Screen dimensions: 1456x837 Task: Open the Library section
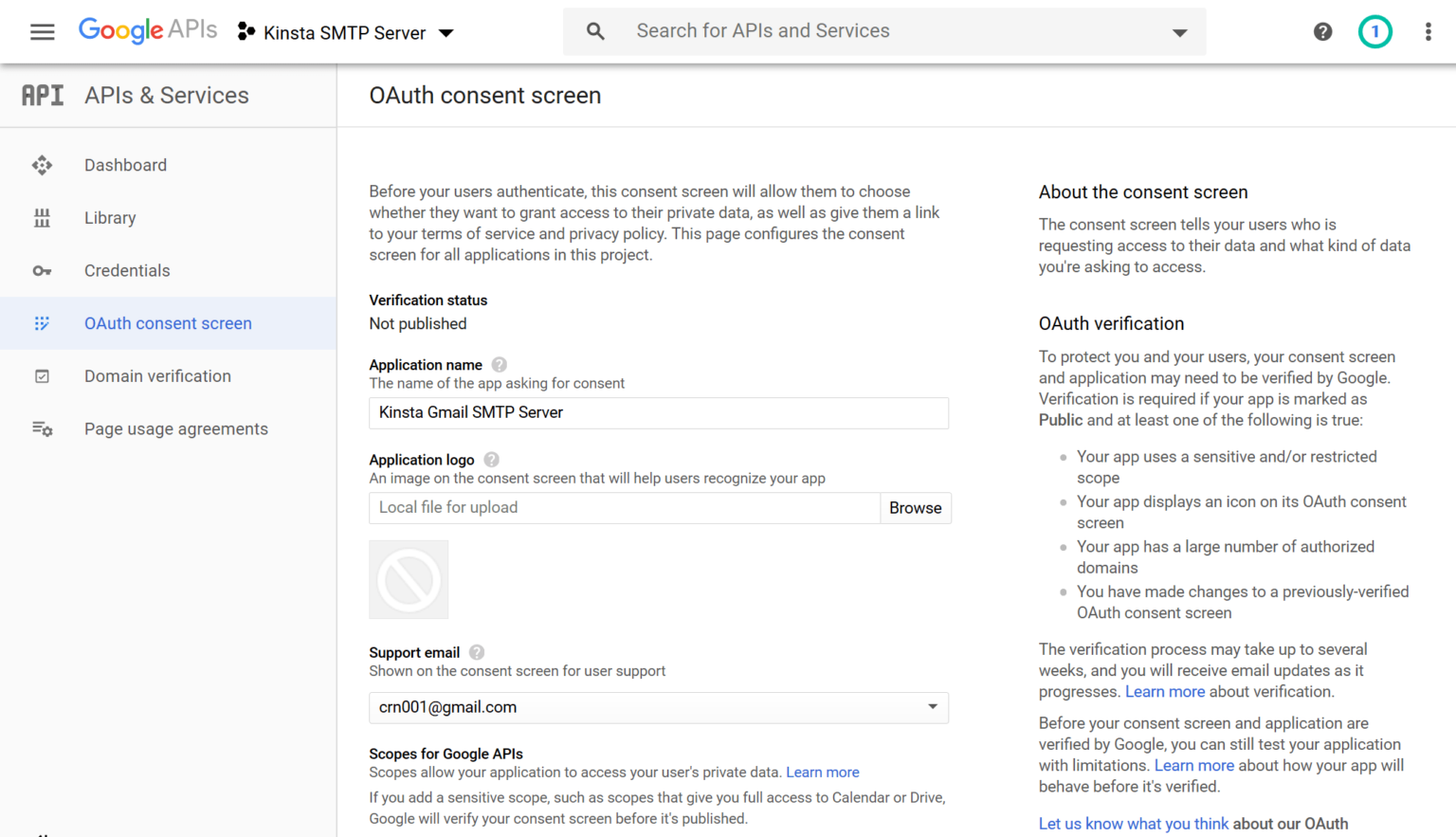pos(110,218)
